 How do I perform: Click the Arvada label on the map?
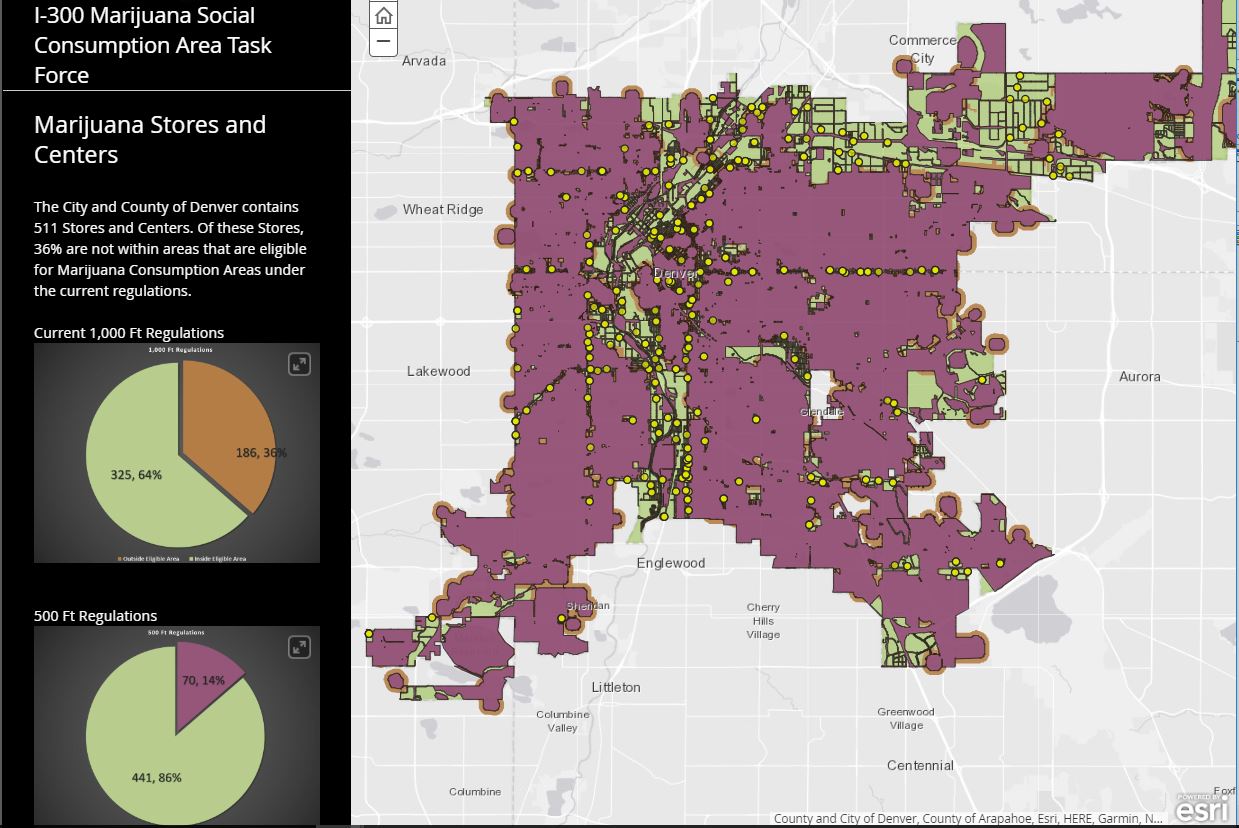coord(424,61)
